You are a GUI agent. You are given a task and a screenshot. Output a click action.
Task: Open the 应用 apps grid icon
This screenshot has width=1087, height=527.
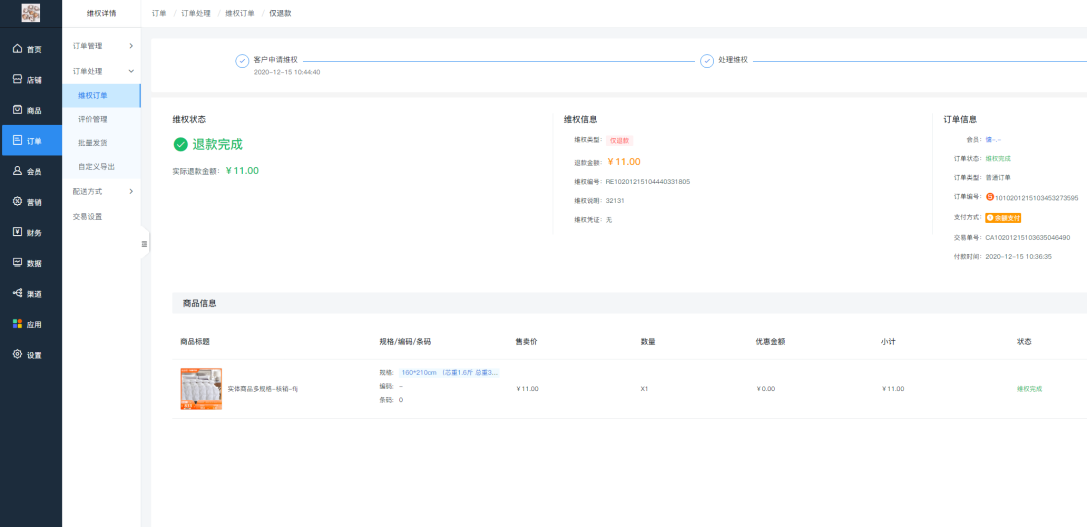(x=17, y=324)
